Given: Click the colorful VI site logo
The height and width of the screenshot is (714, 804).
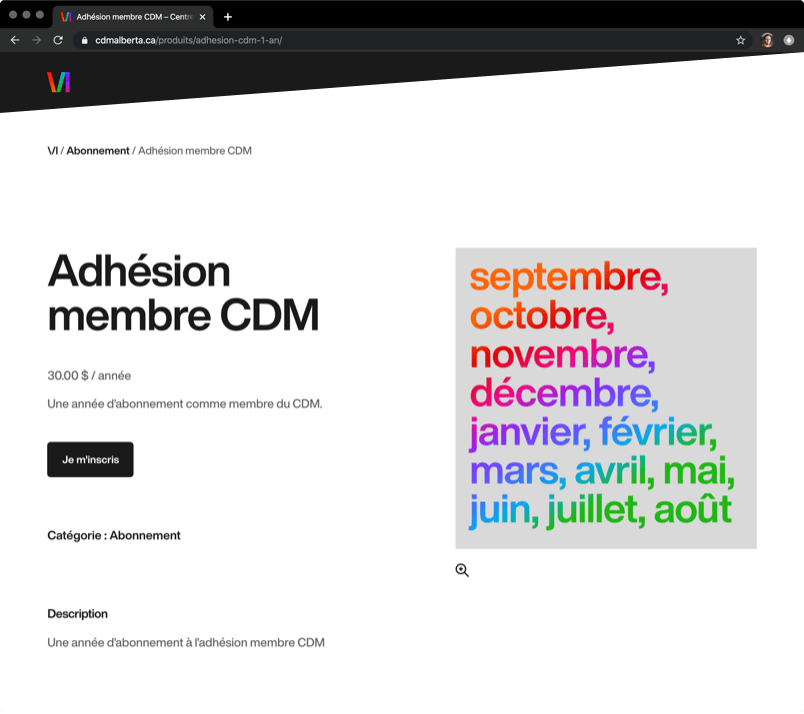Looking at the screenshot, I should 59,82.
